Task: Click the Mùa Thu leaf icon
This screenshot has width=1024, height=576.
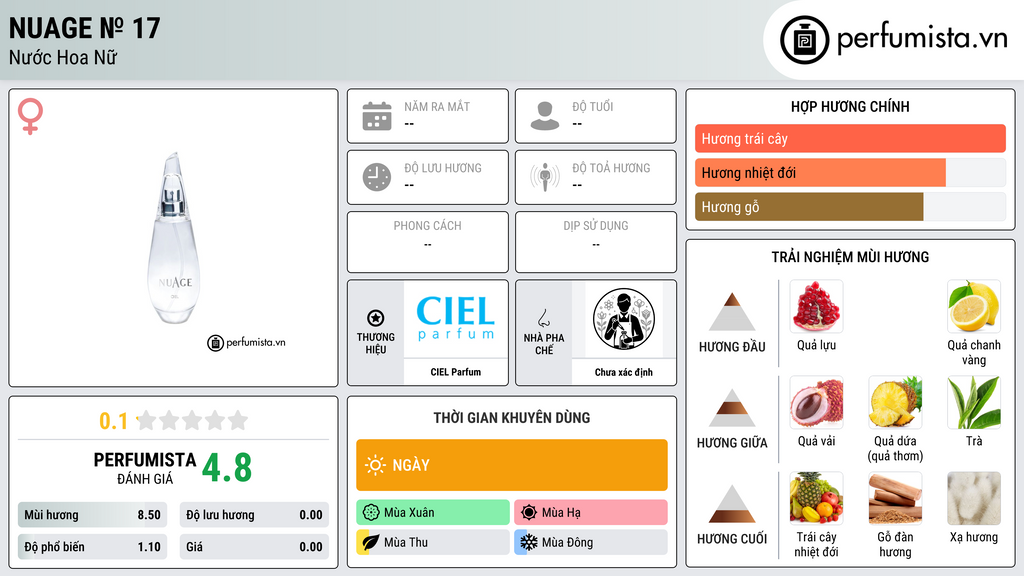Action: coord(371,542)
